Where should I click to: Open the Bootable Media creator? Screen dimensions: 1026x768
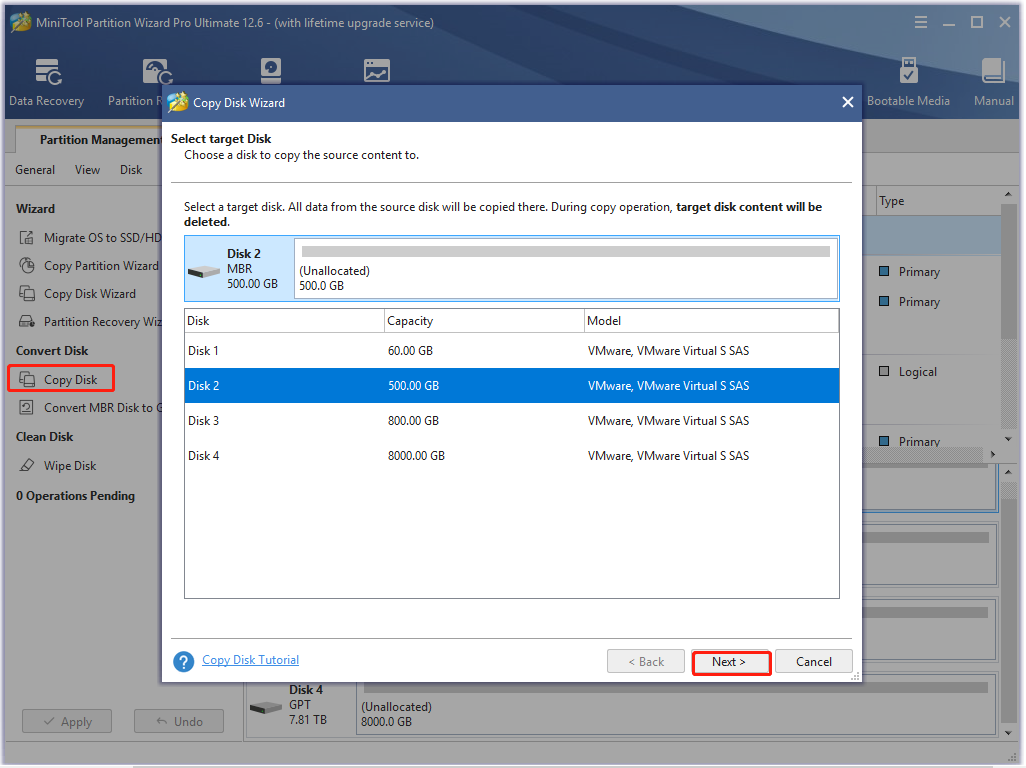[908, 80]
